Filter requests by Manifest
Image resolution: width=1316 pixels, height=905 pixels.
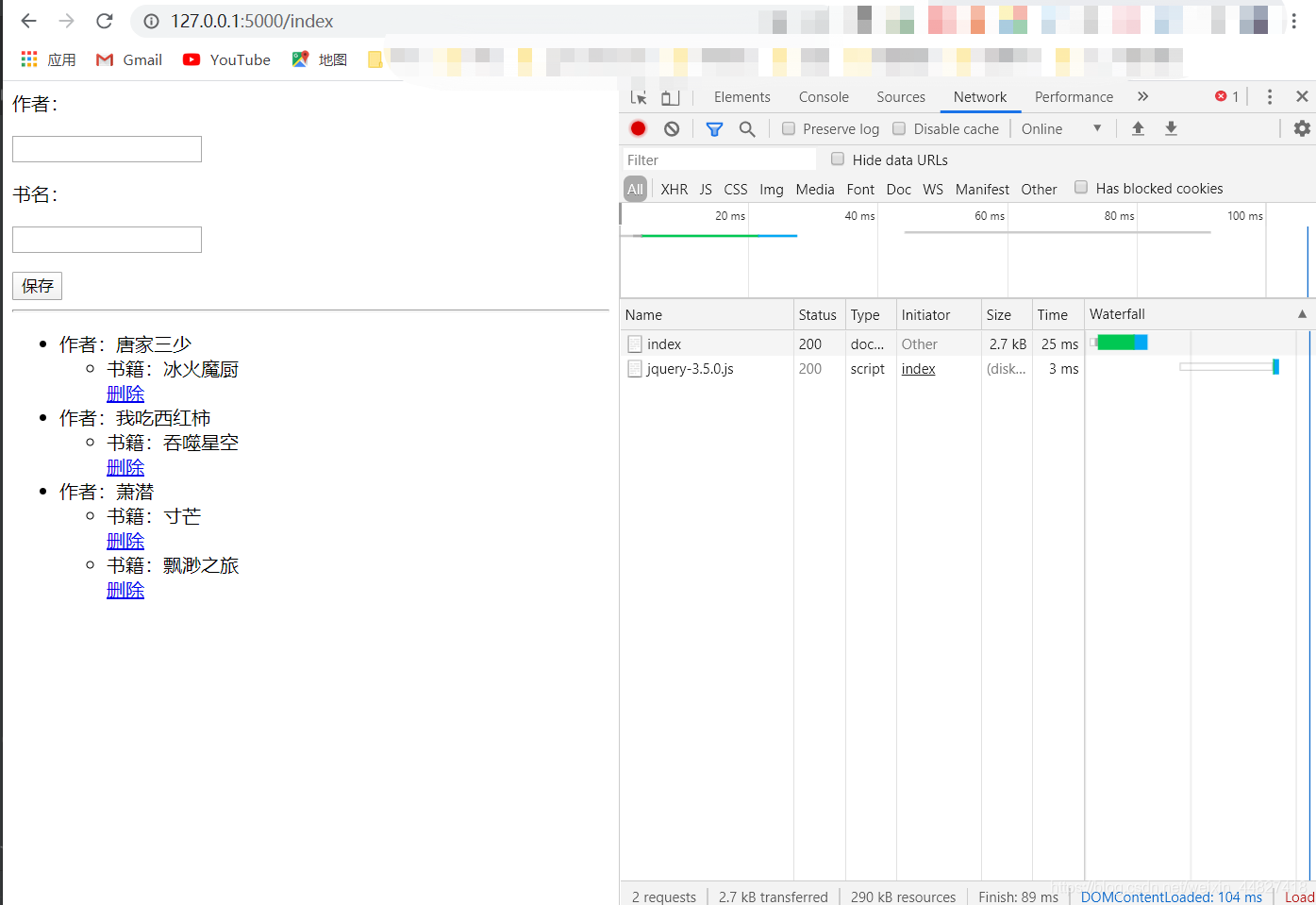(x=982, y=189)
